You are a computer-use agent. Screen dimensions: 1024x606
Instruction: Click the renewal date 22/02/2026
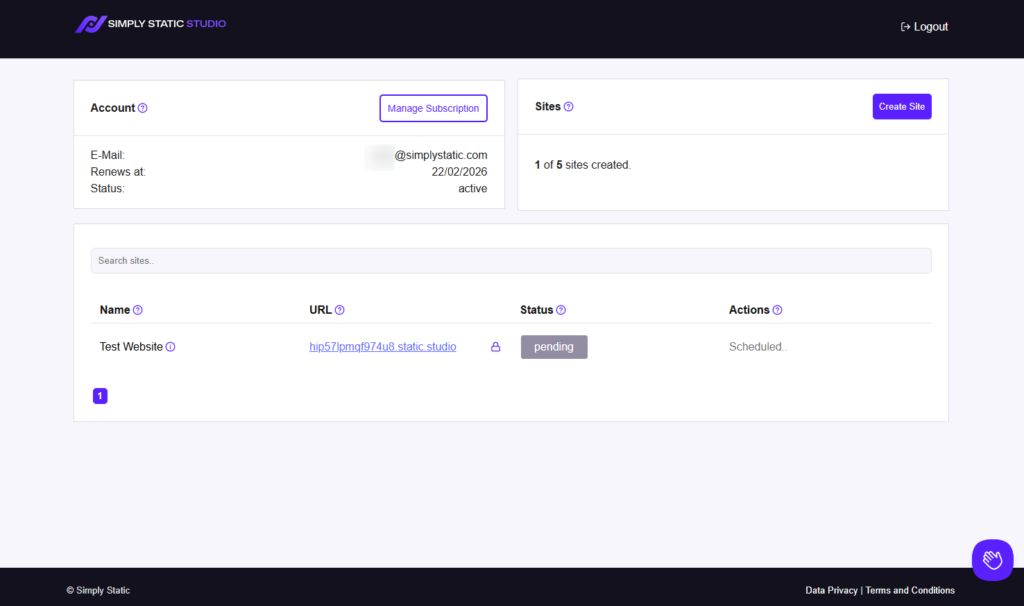click(x=459, y=172)
